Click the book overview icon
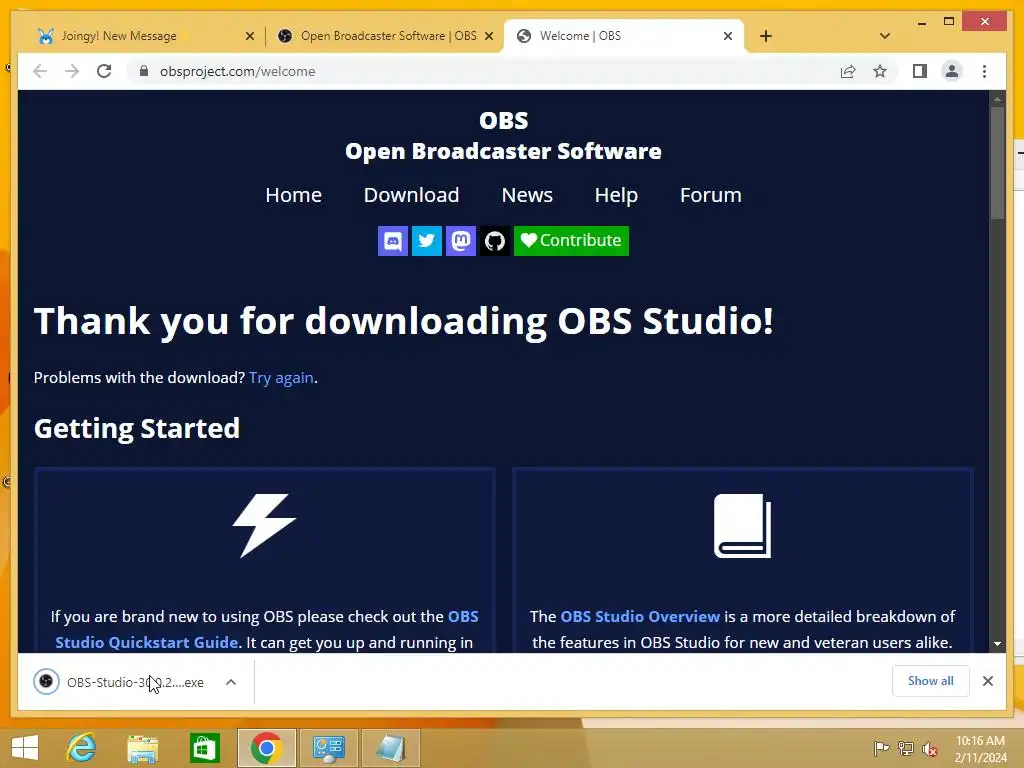 pos(743,526)
